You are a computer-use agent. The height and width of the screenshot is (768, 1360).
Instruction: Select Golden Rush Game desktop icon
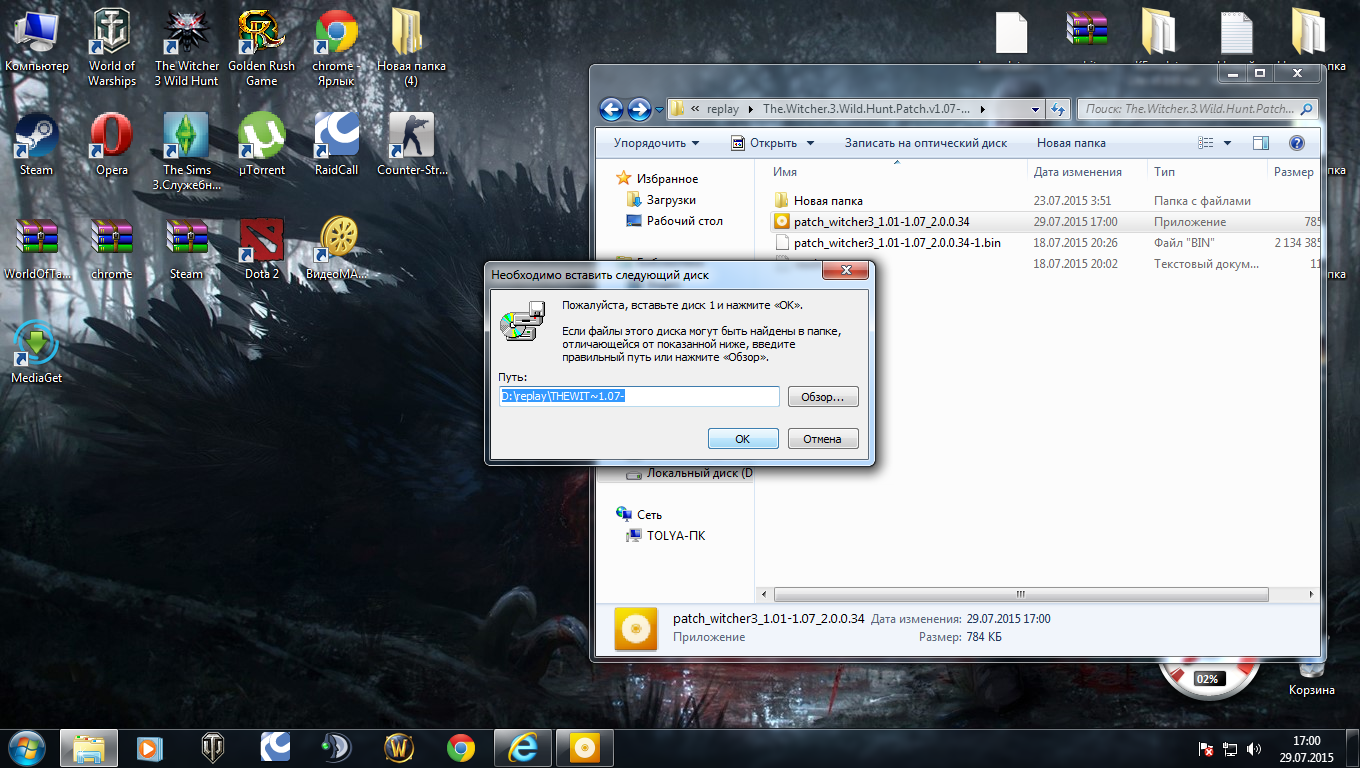coord(262,47)
